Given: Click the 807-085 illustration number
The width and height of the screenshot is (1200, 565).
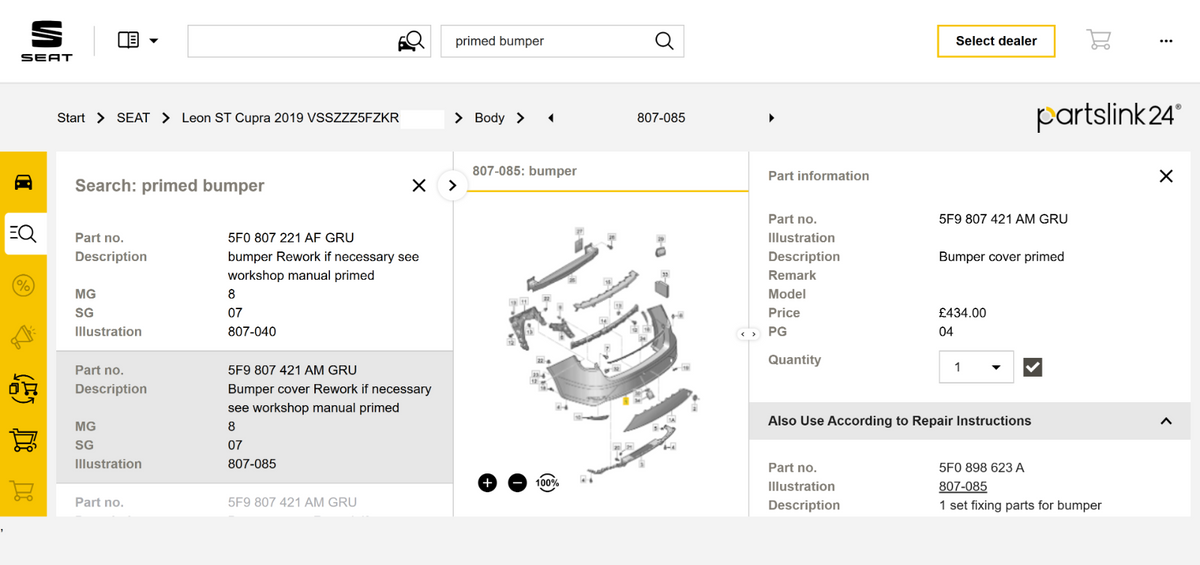Looking at the screenshot, I should click(661, 118).
